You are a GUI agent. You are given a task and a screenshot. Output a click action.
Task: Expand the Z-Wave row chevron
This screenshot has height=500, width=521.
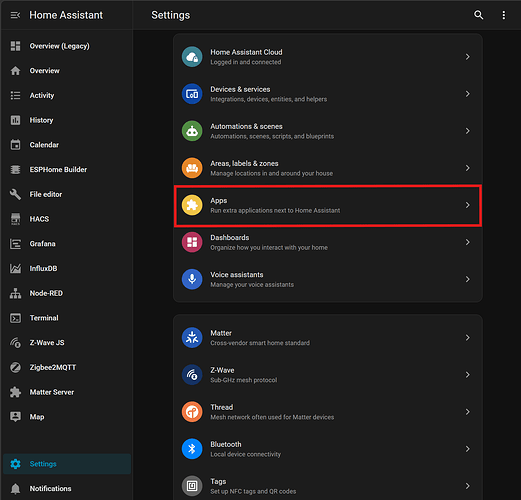pos(468,375)
